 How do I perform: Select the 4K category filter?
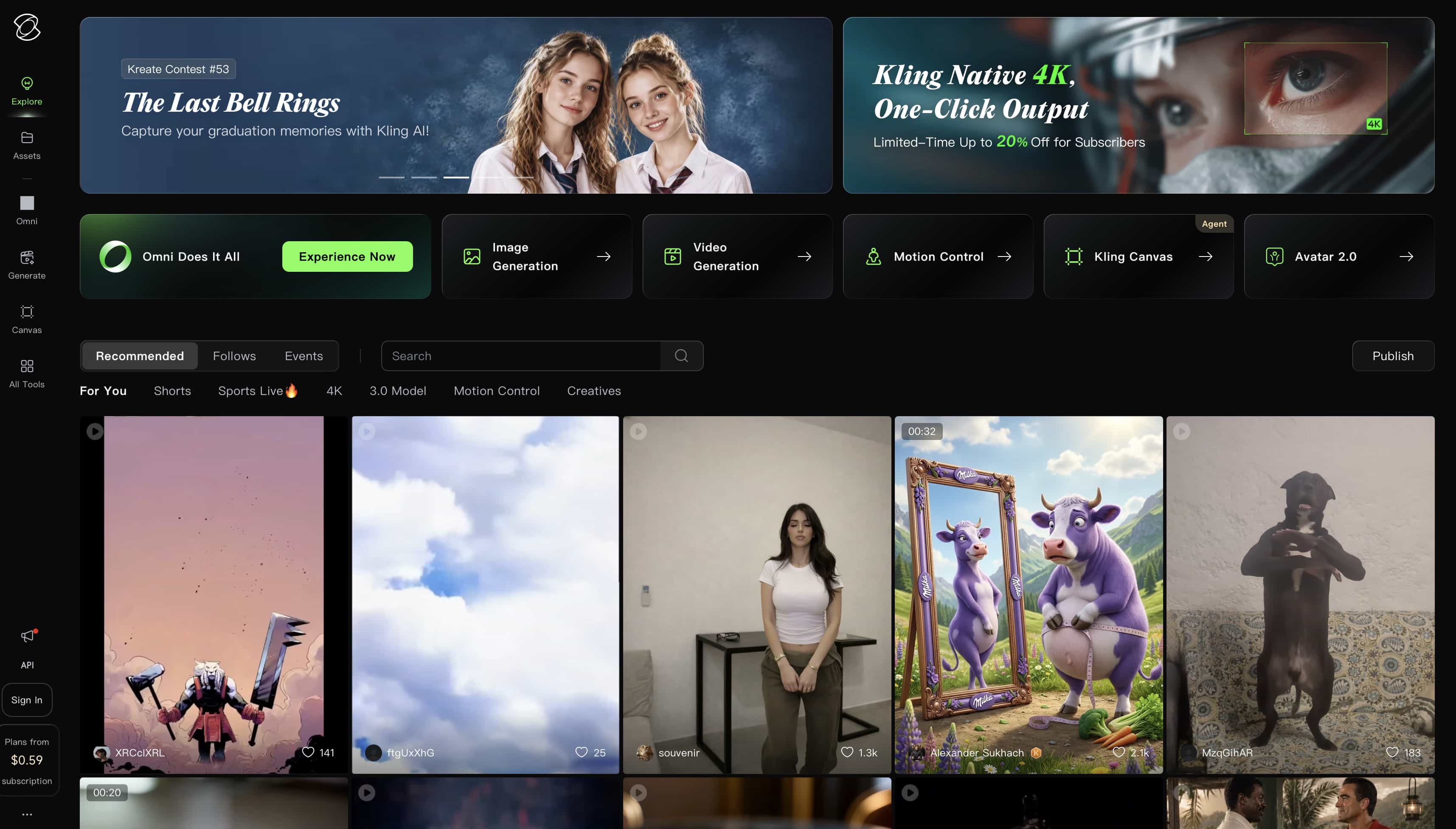(334, 391)
